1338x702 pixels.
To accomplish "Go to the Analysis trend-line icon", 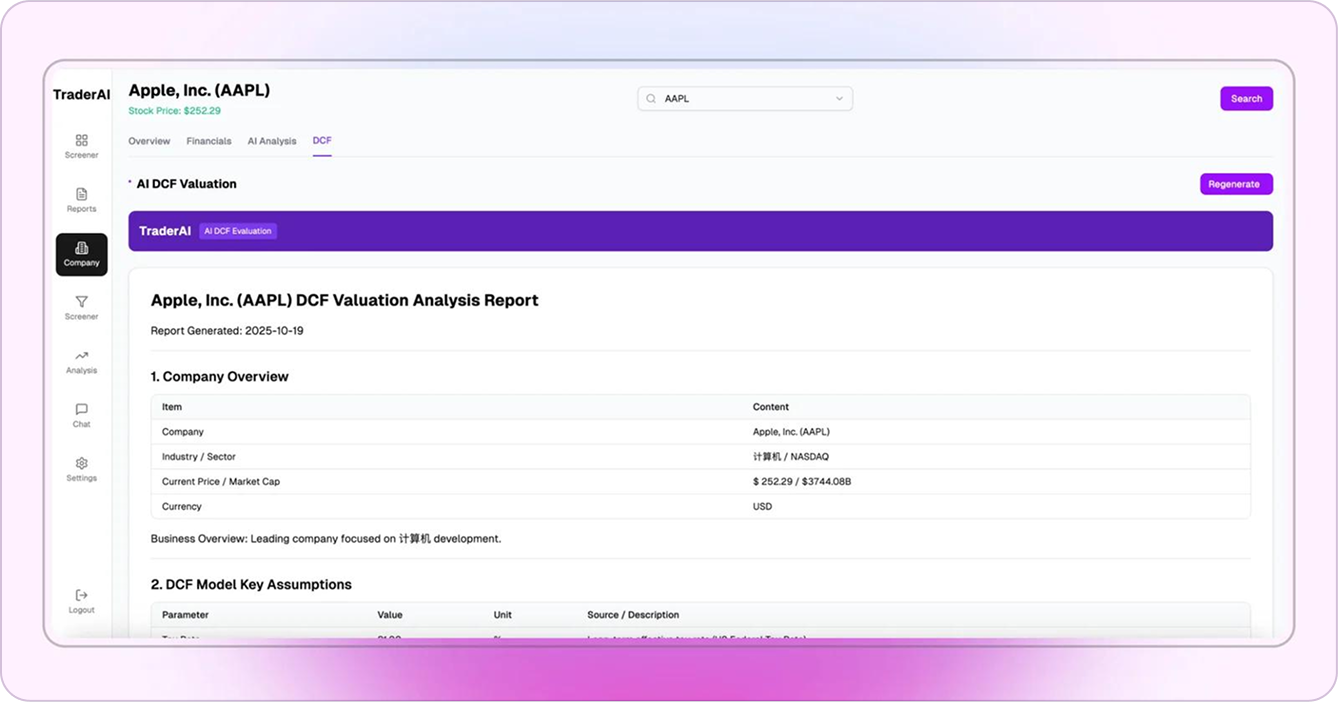I will (x=82, y=356).
